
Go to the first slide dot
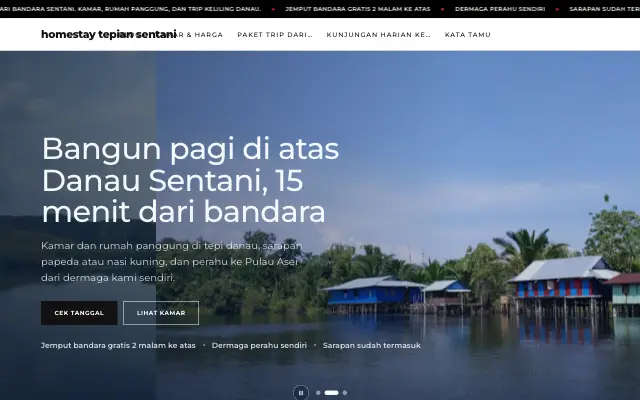click(x=318, y=393)
